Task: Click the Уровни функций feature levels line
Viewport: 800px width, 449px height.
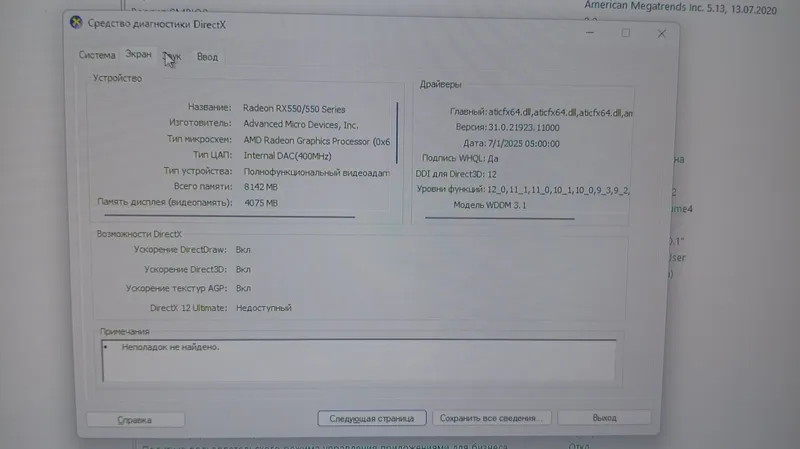Action: [x=523, y=189]
